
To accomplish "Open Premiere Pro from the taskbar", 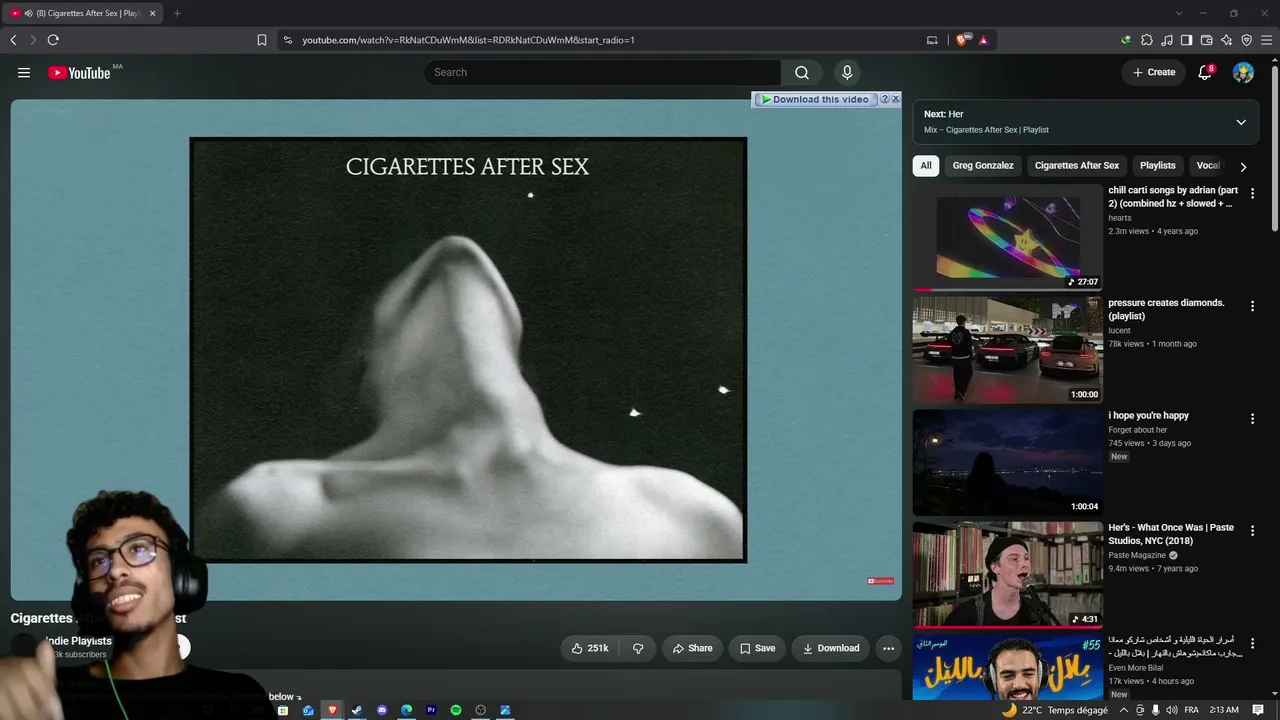I will 431,710.
